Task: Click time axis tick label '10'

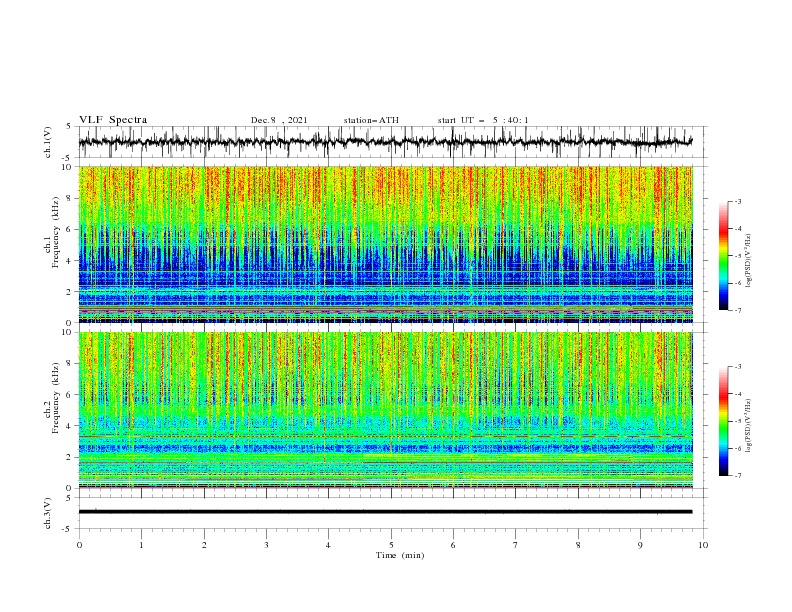Action: point(703,545)
